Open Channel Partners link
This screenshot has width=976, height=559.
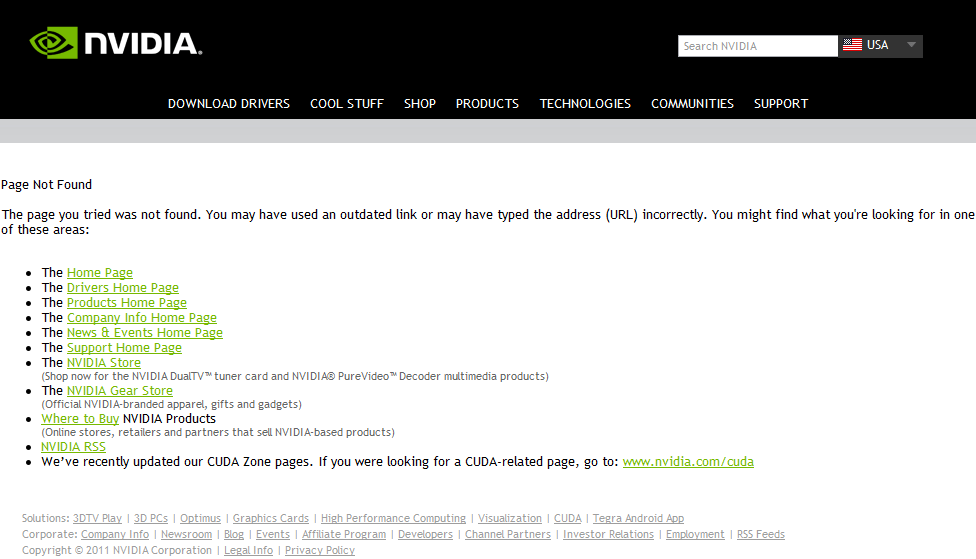(508, 534)
